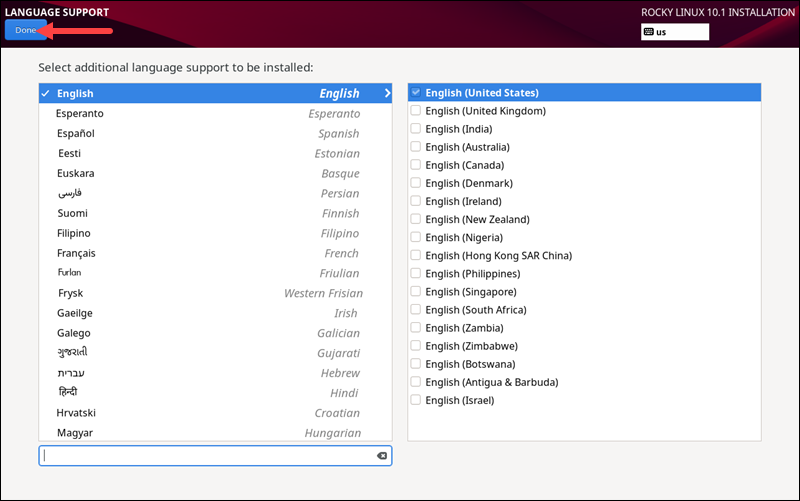The height and width of the screenshot is (501, 800).
Task: Tick the English (Australia) checkbox
Action: [x=416, y=147]
